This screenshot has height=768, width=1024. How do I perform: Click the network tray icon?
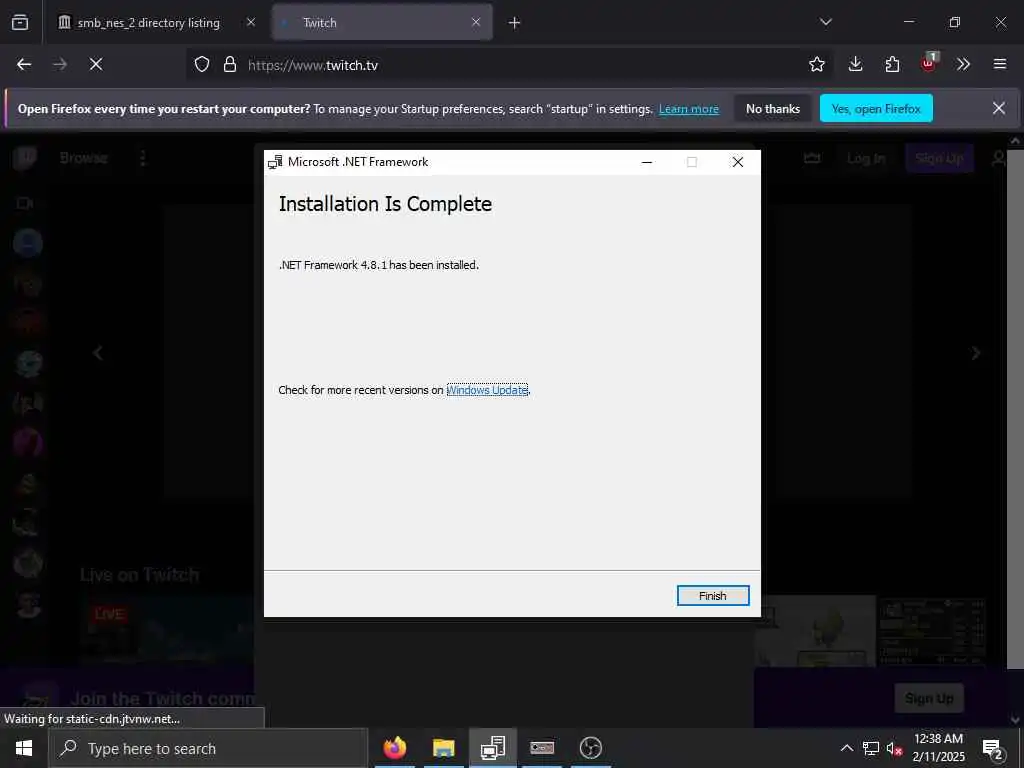pos(871,748)
